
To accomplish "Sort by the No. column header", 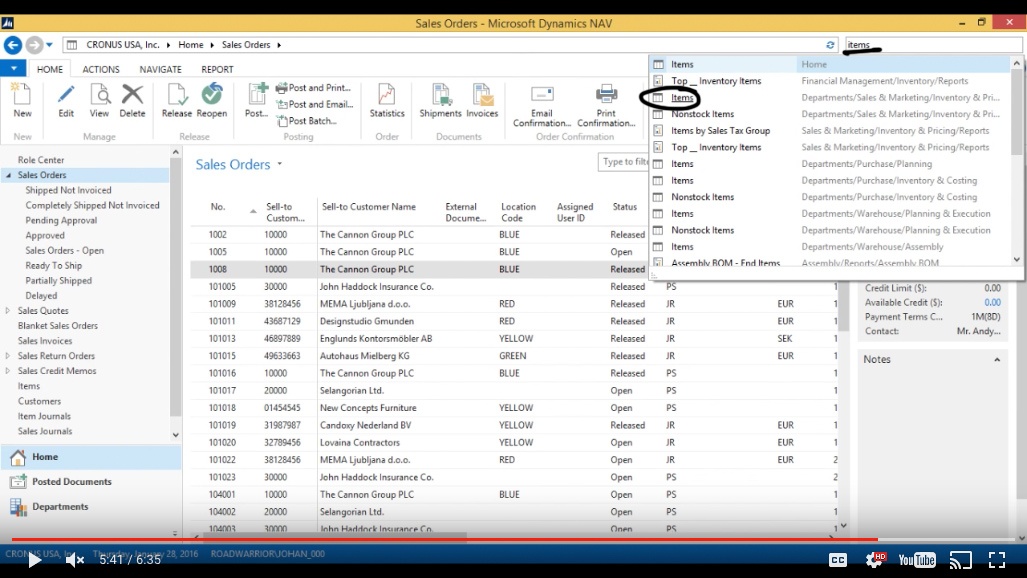I will pos(218,206).
